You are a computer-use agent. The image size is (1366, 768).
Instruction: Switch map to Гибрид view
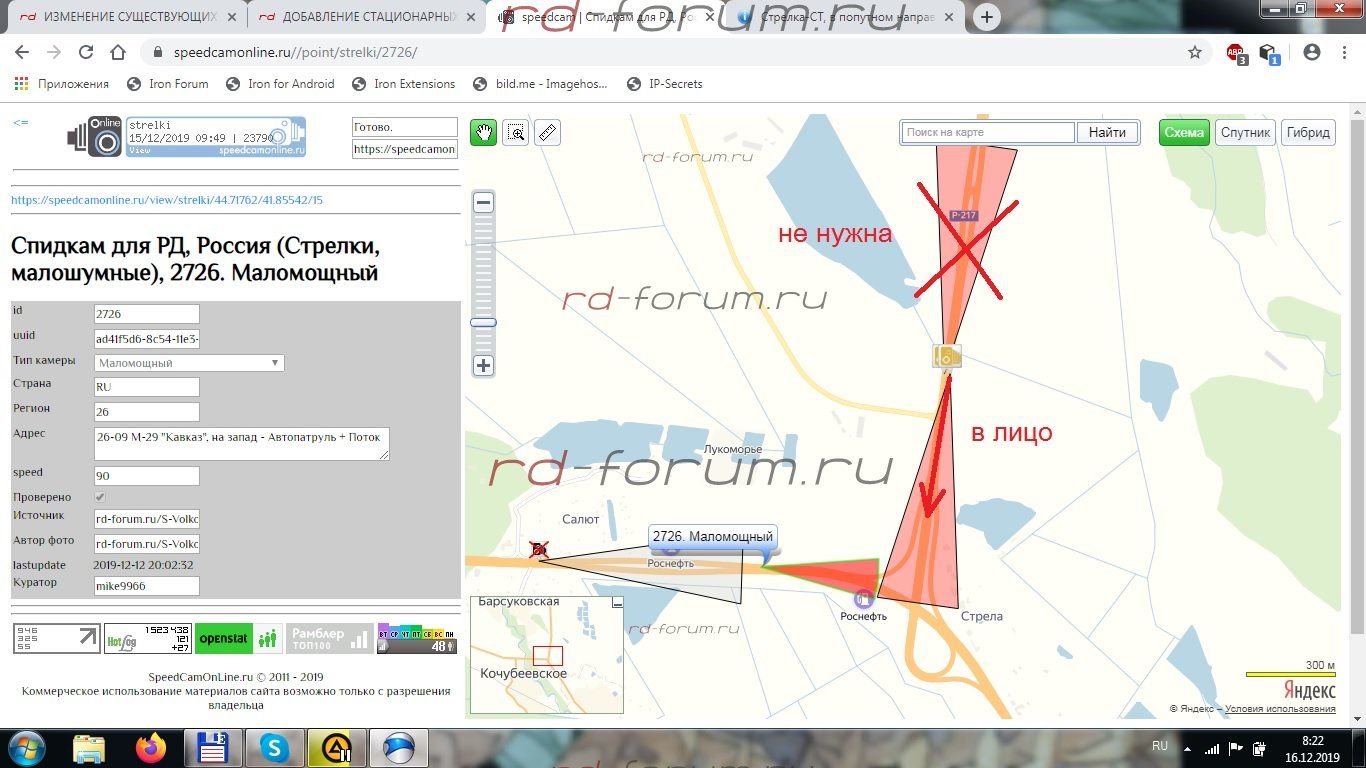point(1308,133)
